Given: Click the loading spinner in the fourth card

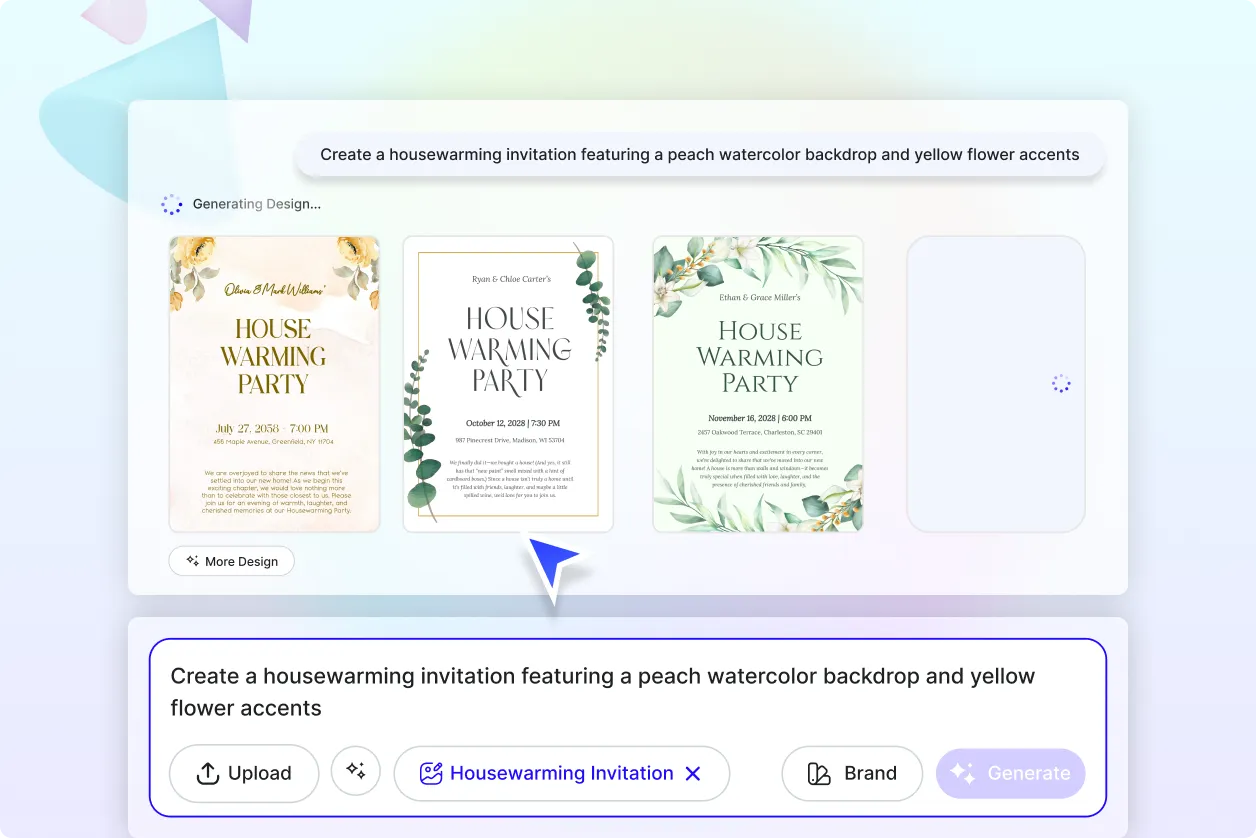Looking at the screenshot, I should click(x=1060, y=383).
